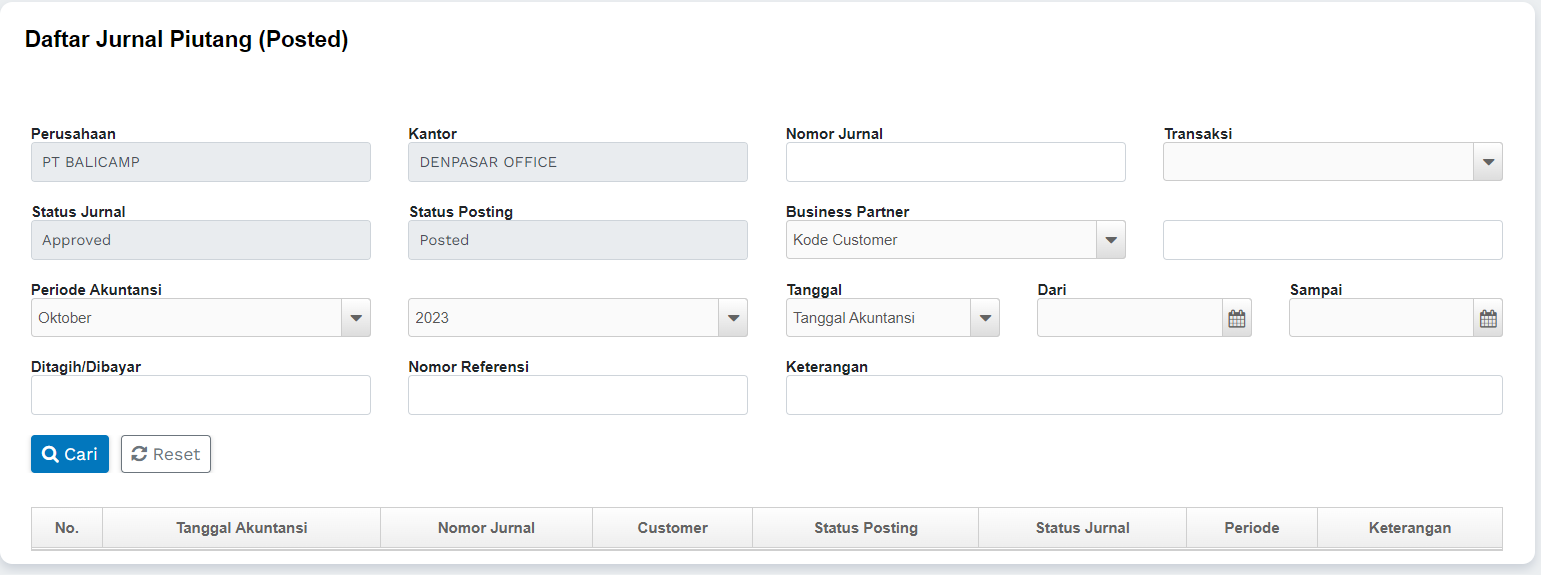Image resolution: width=1541 pixels, height=575 pixels.
Task: Click into the Ditagih/Dibayar field
Action: point(200,395)
